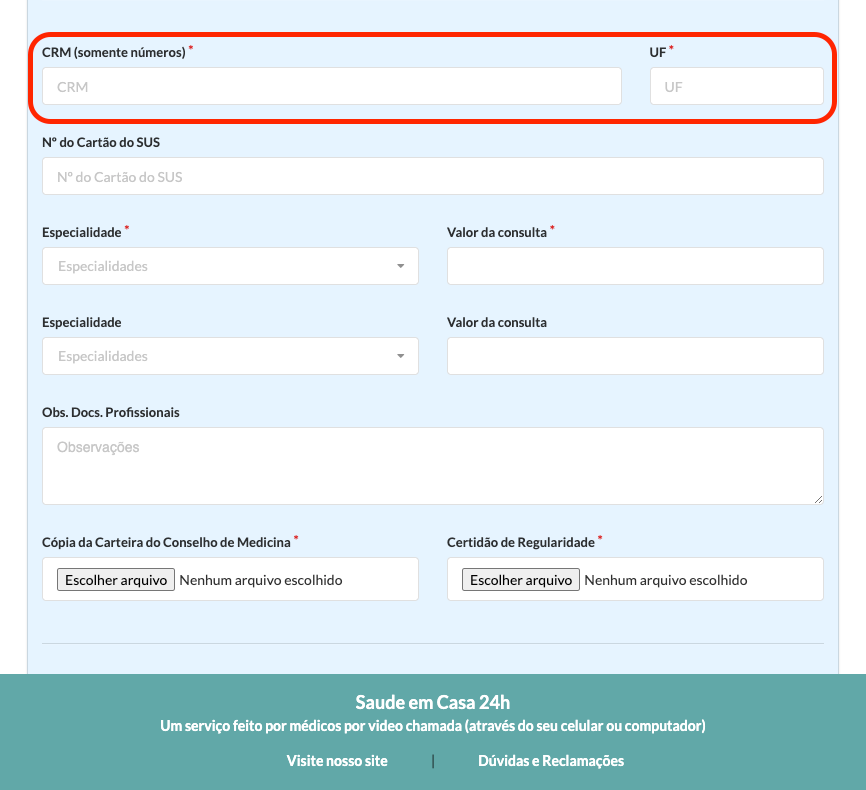Click the Nº do Cartão do SUS field
Image resolution: width=866 pixels, height=790 pixels.
click(432, 177)
